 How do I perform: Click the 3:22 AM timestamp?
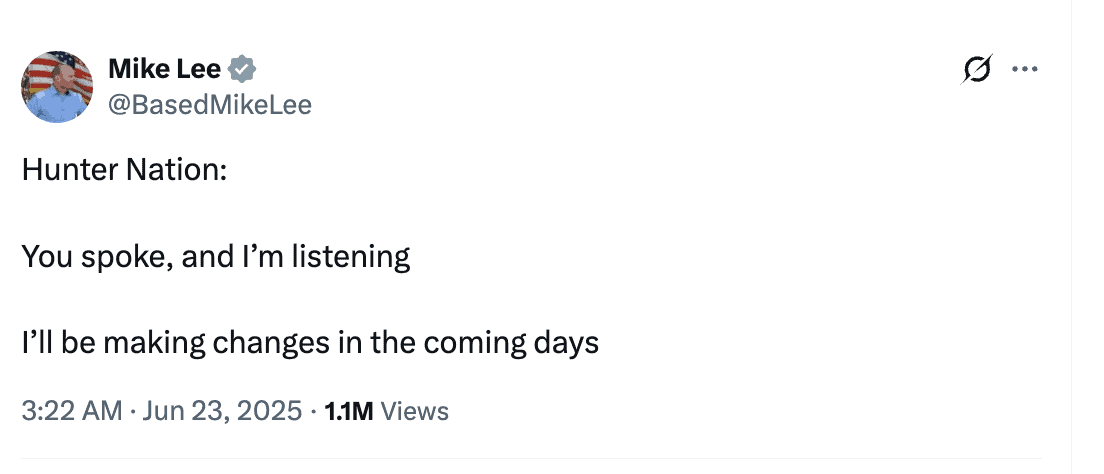coord(71,411)
